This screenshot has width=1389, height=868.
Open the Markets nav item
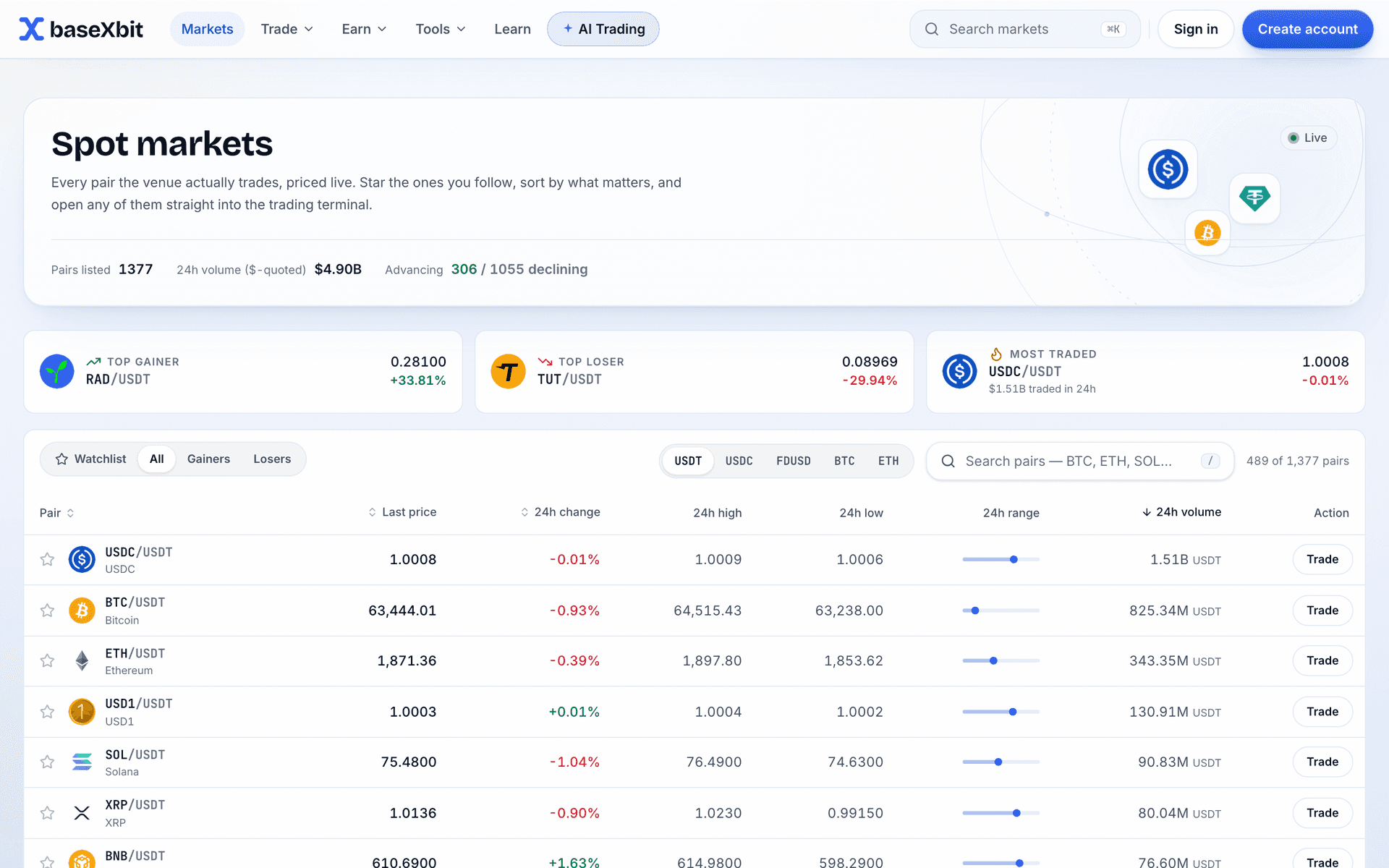207,29
